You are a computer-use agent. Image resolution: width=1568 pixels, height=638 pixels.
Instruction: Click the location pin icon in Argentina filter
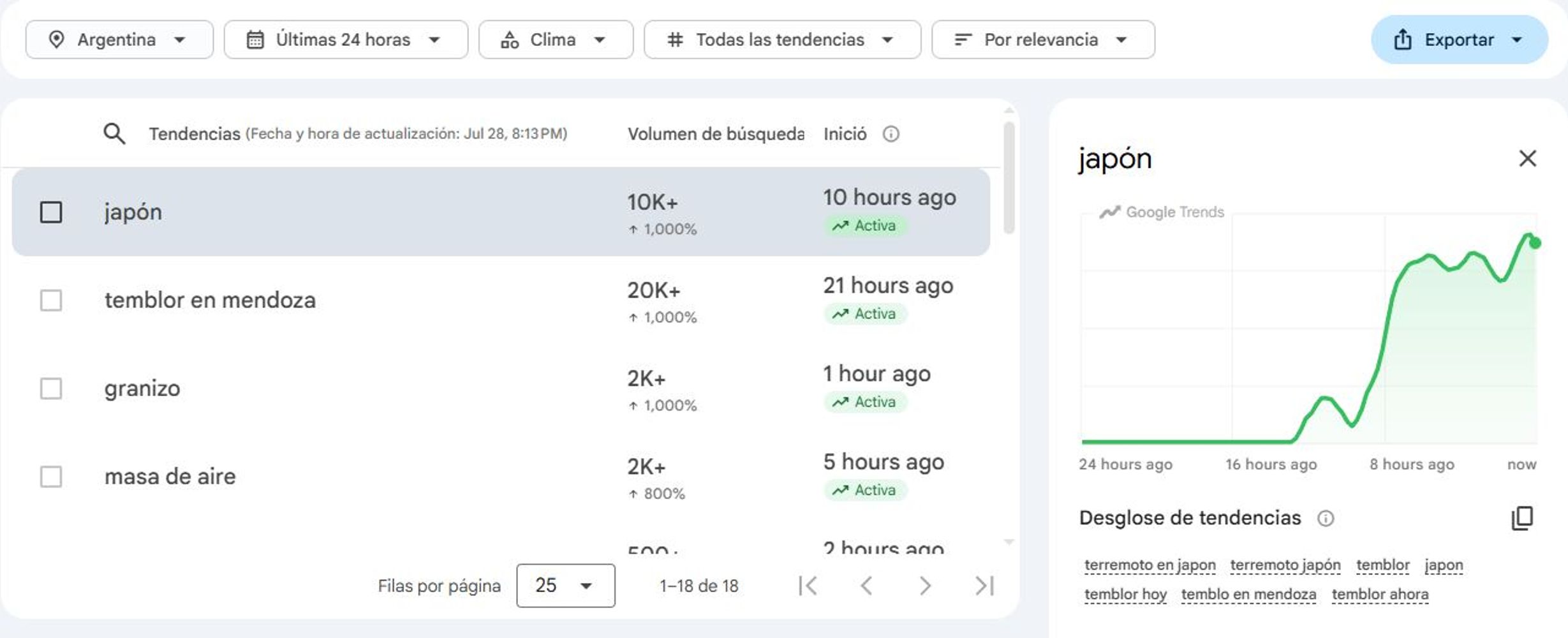point(56,40)
